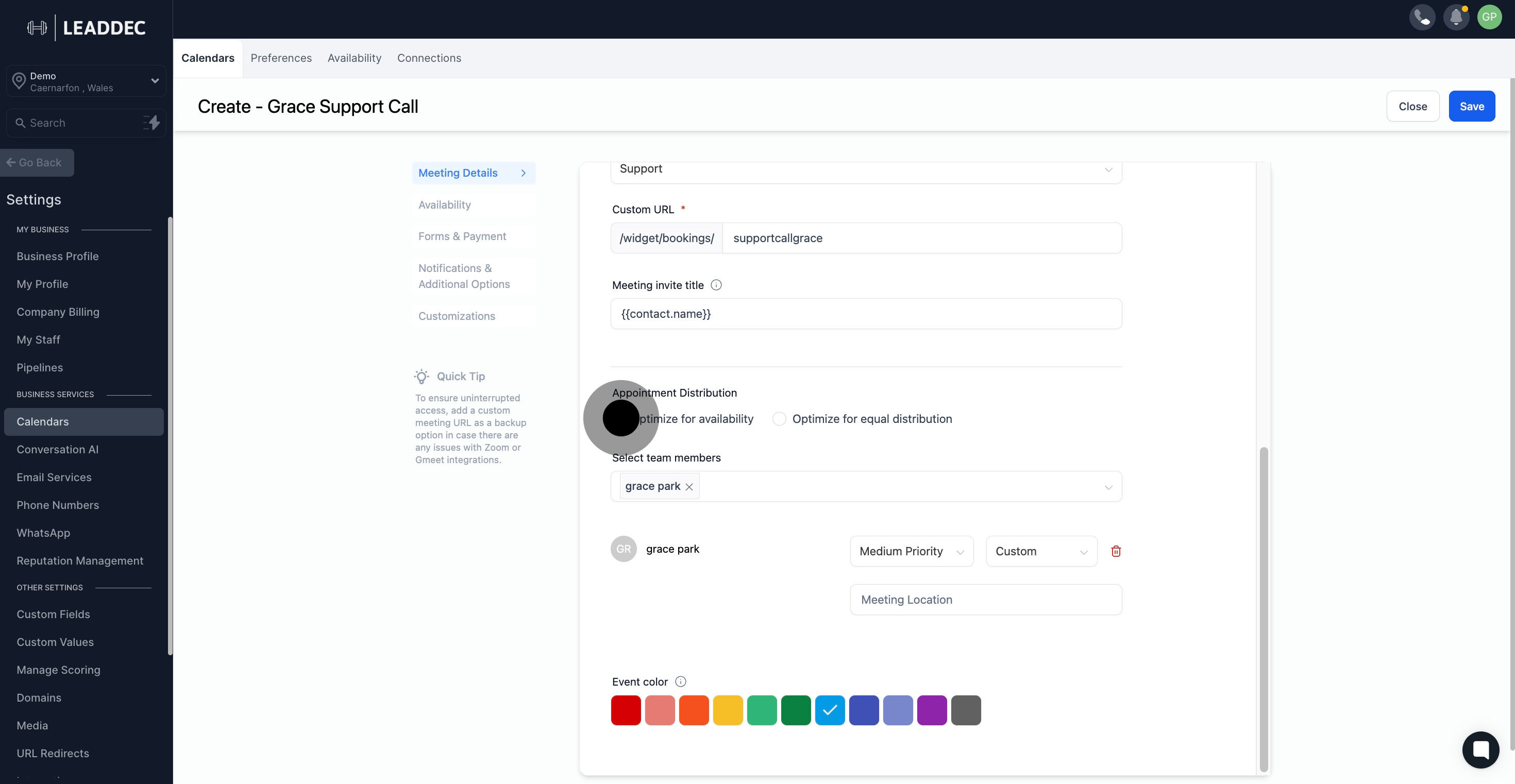Click the Meeting invite title info icon
The image size is (1515, 784).
click(x=716, y=285)
